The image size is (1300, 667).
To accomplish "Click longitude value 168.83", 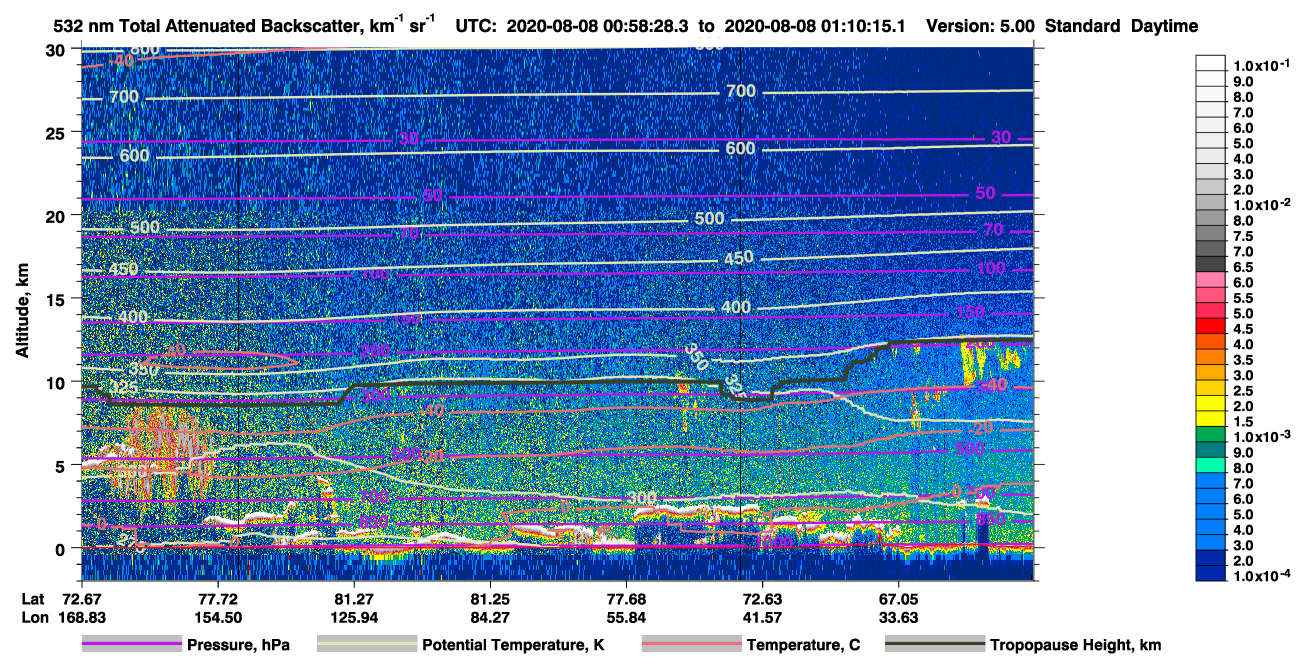I will pos(80,617).
